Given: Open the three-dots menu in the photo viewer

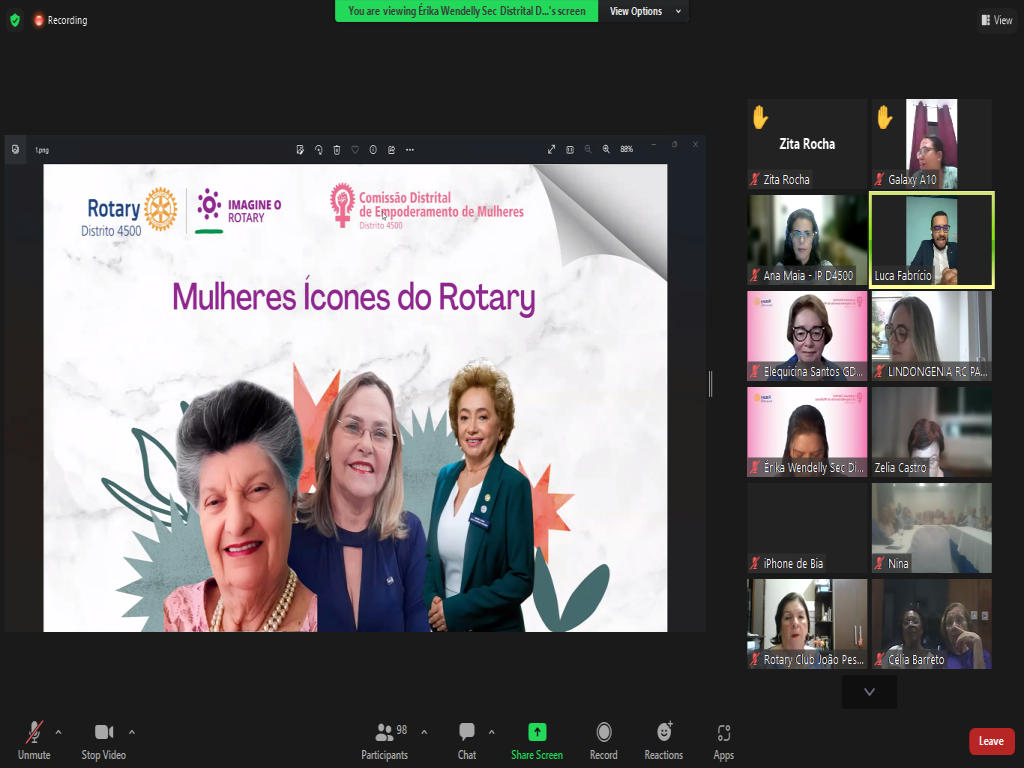Looking at the screenshot, I should [410, 149].
